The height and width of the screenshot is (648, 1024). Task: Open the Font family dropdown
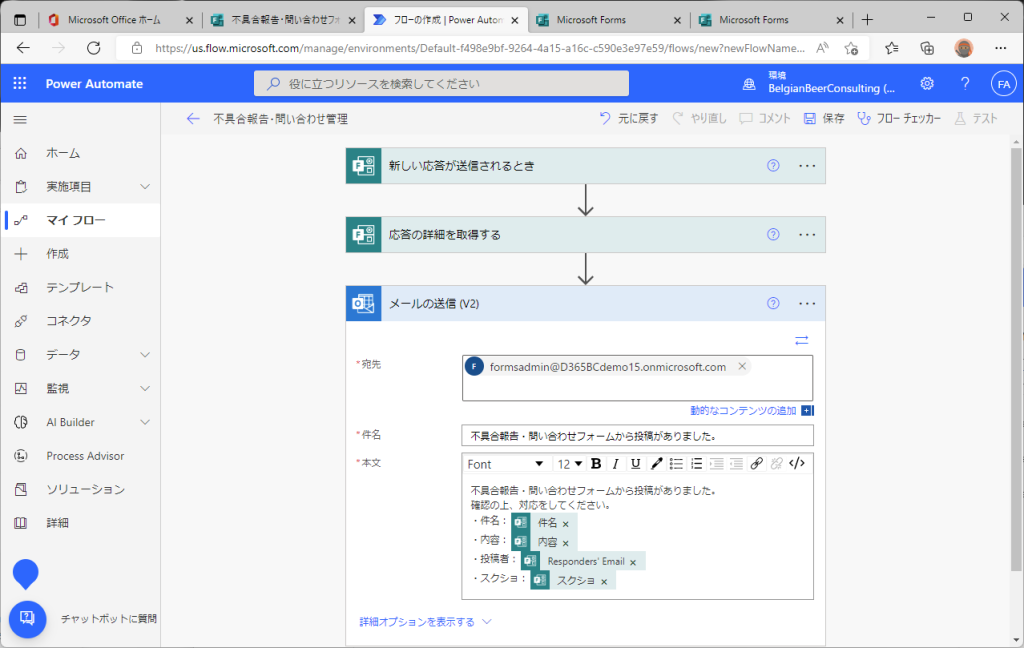click(505, 464)
